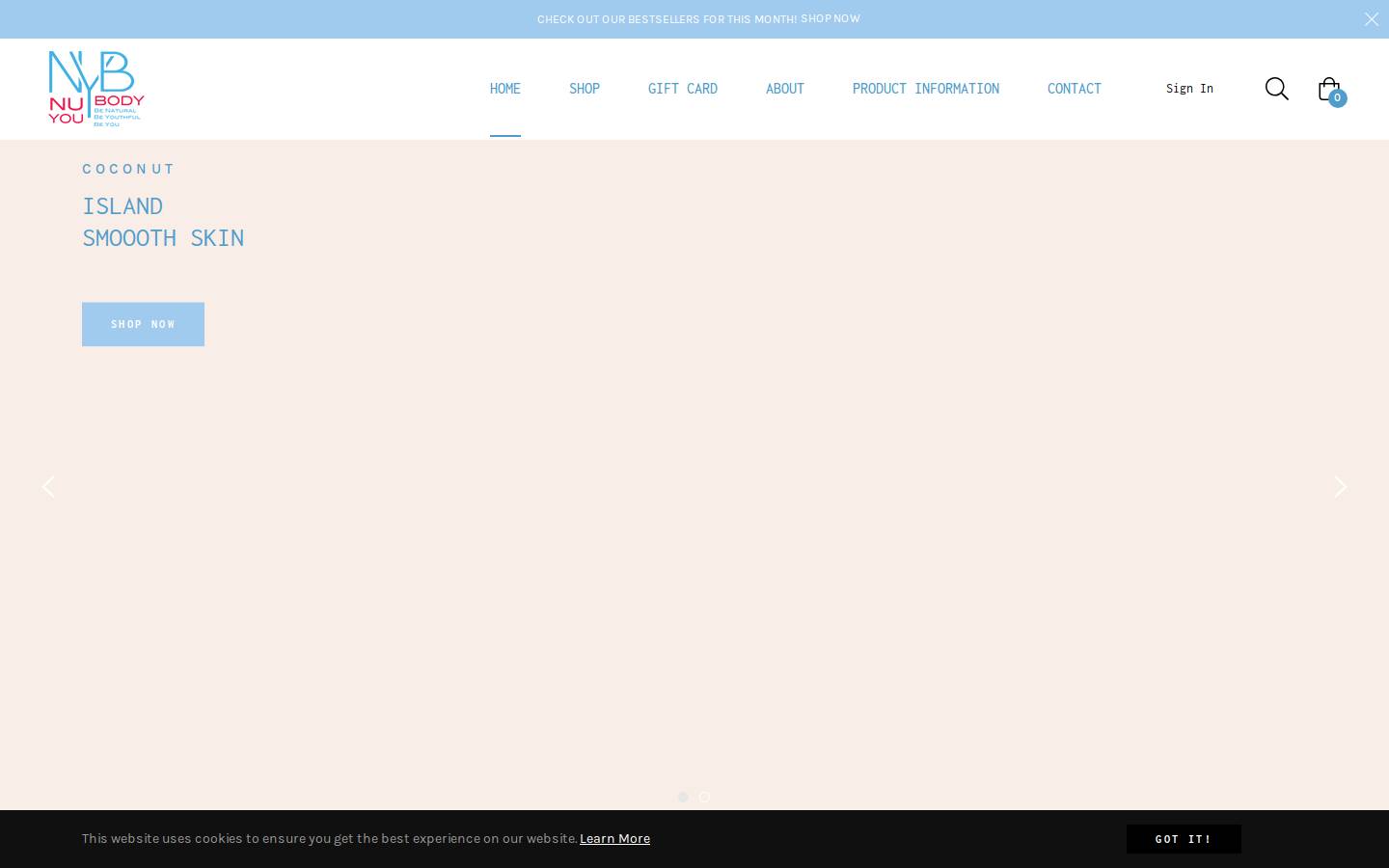Click the cookie notice message text

(330, 838)
